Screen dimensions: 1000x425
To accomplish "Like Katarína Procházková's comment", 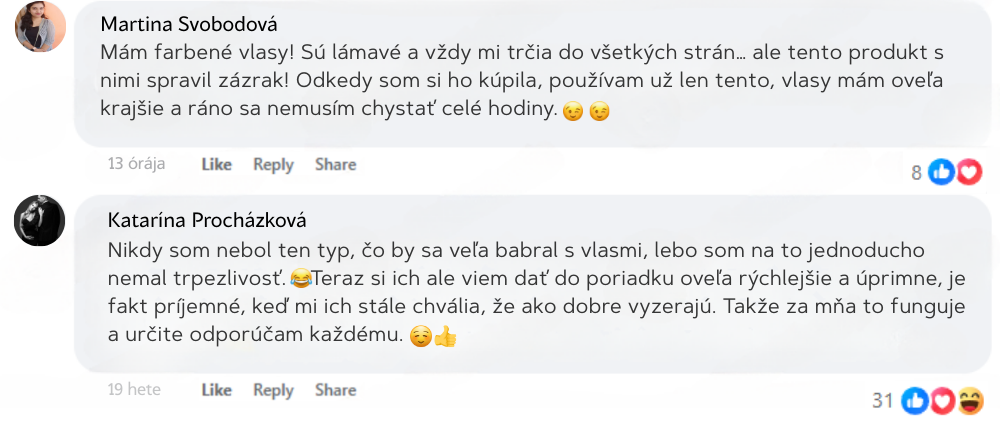I will coord(216,390).
